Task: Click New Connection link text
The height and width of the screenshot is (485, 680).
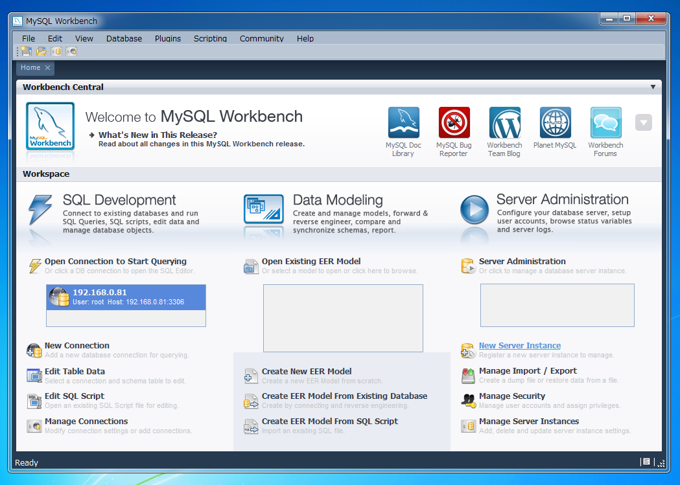Action: pos(77,346)
